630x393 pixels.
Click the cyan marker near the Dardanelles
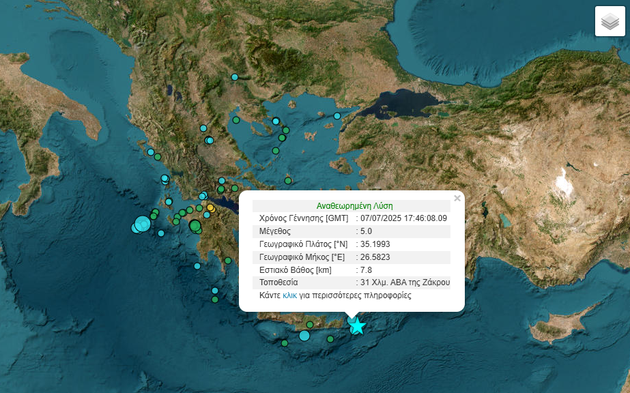pyautogui.click(x=337, y=116)
